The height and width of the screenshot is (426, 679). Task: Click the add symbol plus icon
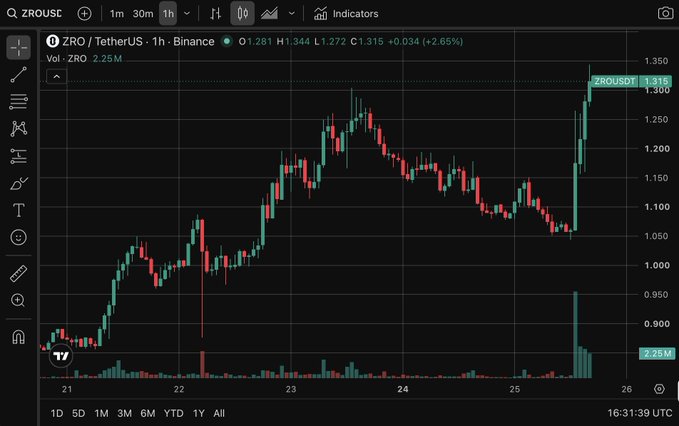pos(84,13)
